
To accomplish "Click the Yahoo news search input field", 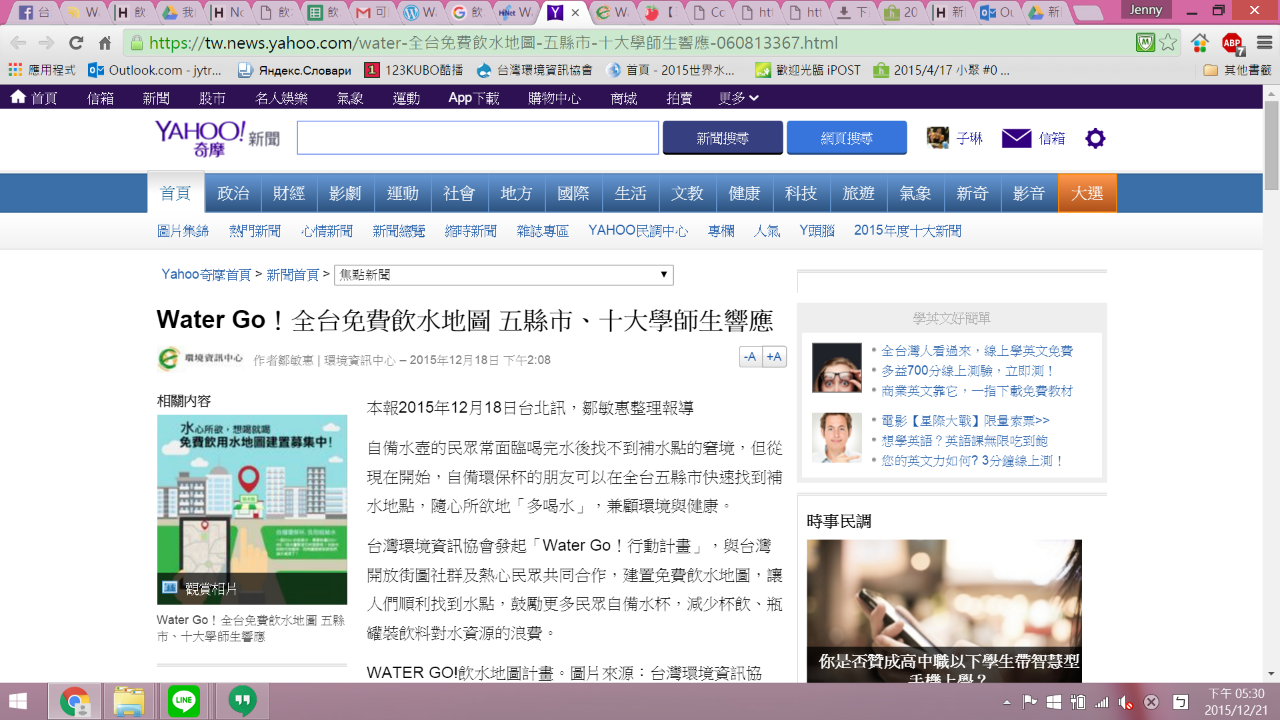I will (x=477, y=138).
